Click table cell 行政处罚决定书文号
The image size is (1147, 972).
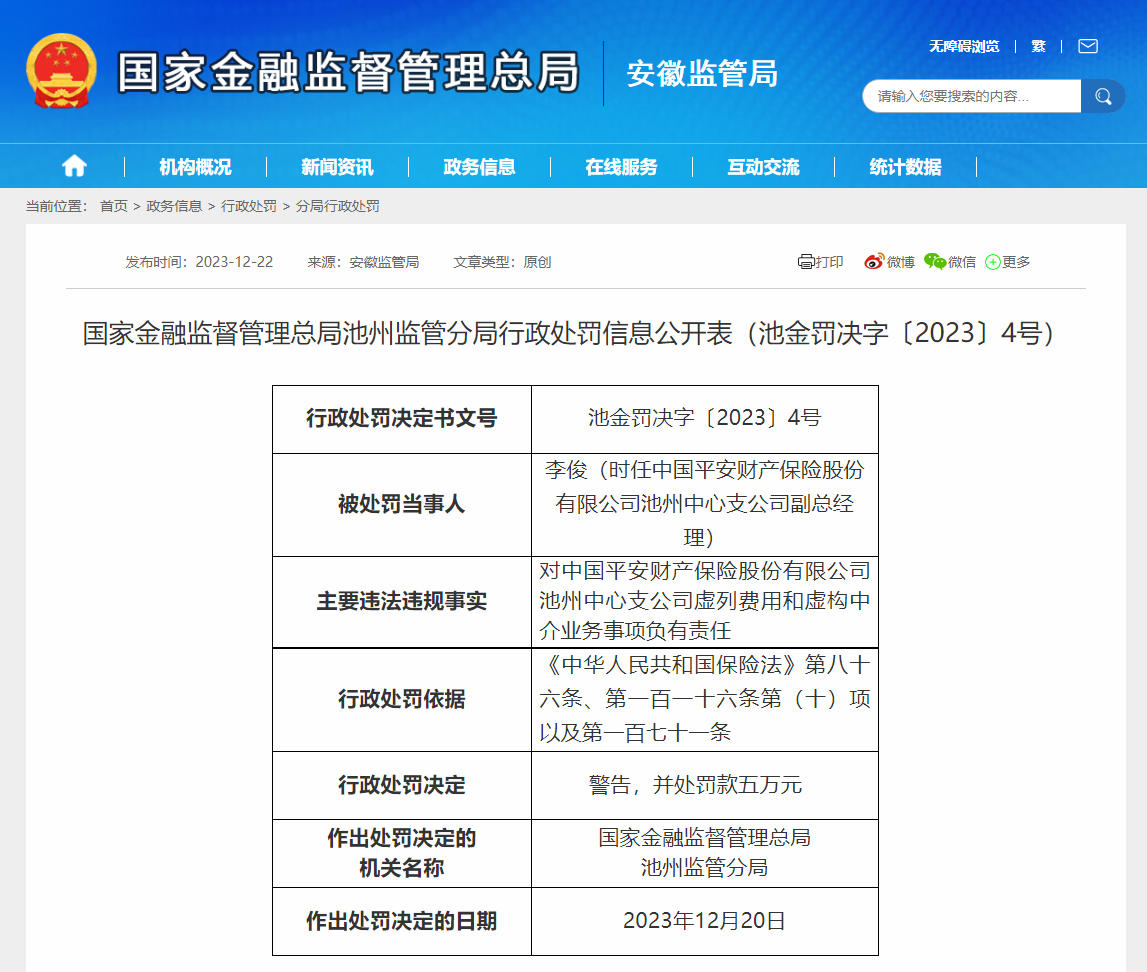[402, 419]
